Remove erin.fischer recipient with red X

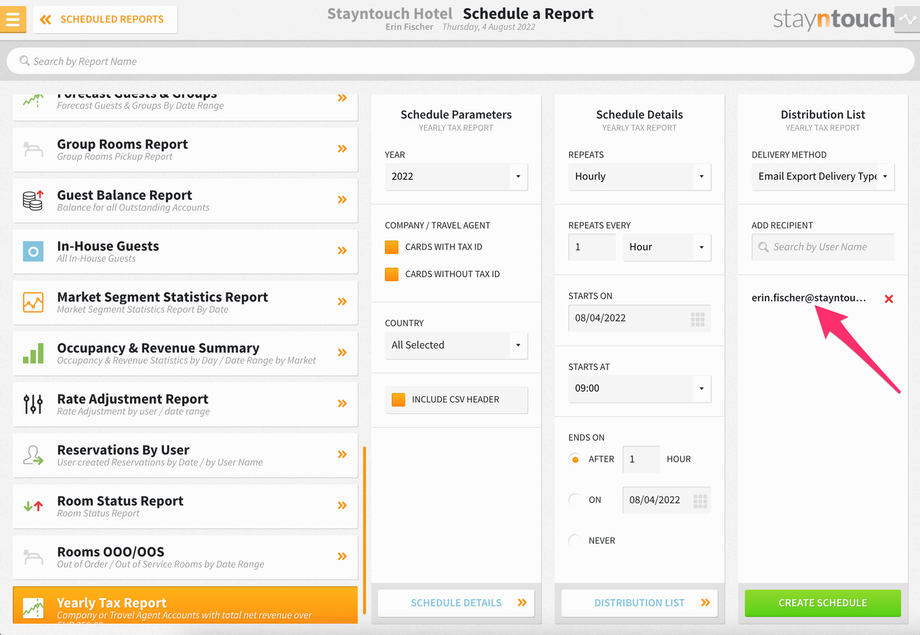coord(889,299)
